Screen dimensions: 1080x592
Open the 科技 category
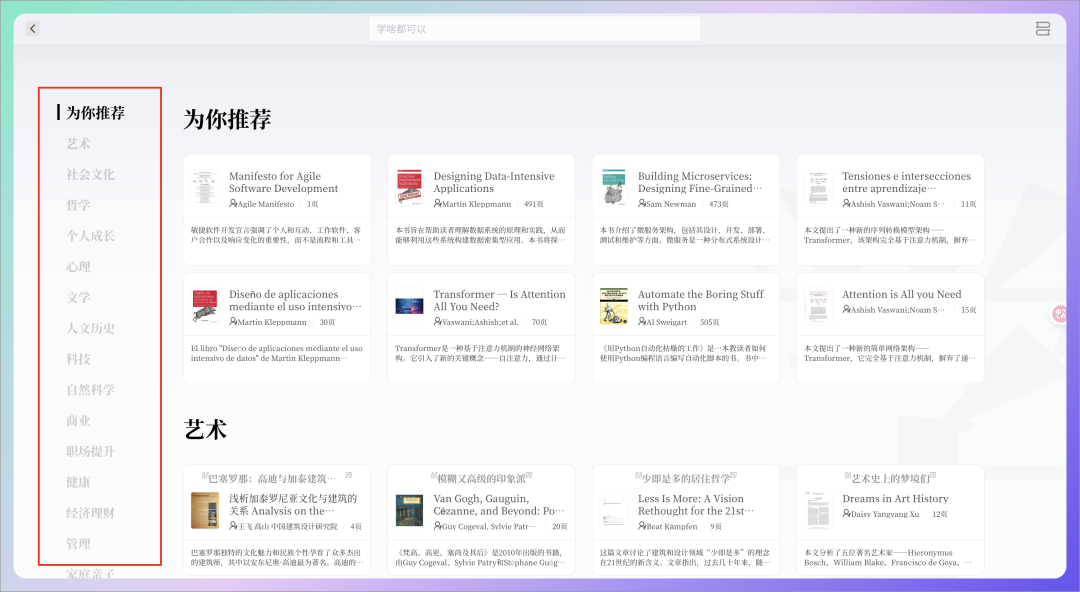[x=78, y=359]
